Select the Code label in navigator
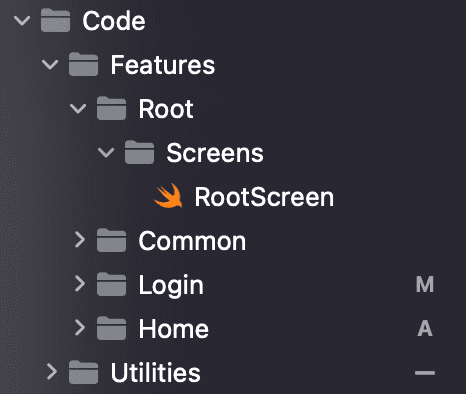This screenshot has width=466, height=394. coord(114,21)
